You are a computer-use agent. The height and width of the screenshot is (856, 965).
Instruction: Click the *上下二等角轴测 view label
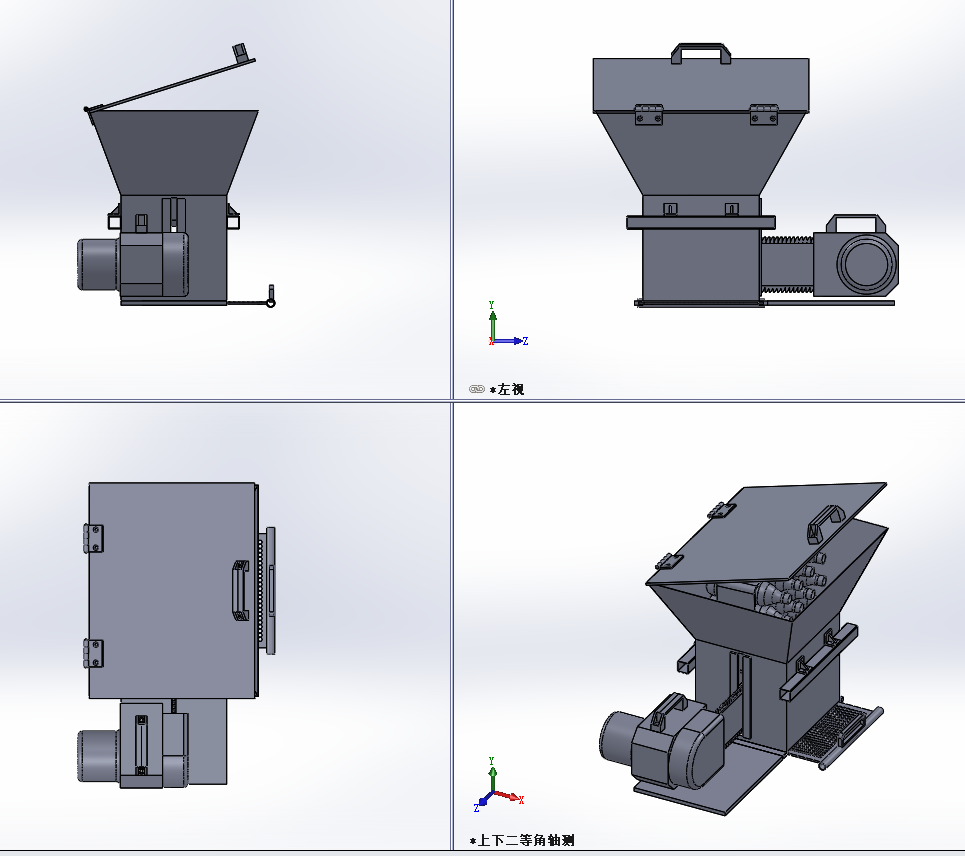(x=522, y=840)
